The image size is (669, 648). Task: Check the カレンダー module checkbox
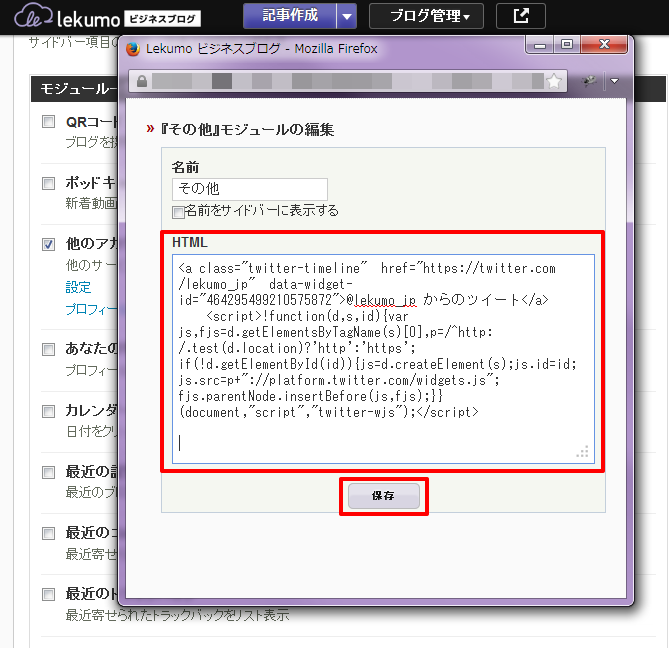coord(48,411)
